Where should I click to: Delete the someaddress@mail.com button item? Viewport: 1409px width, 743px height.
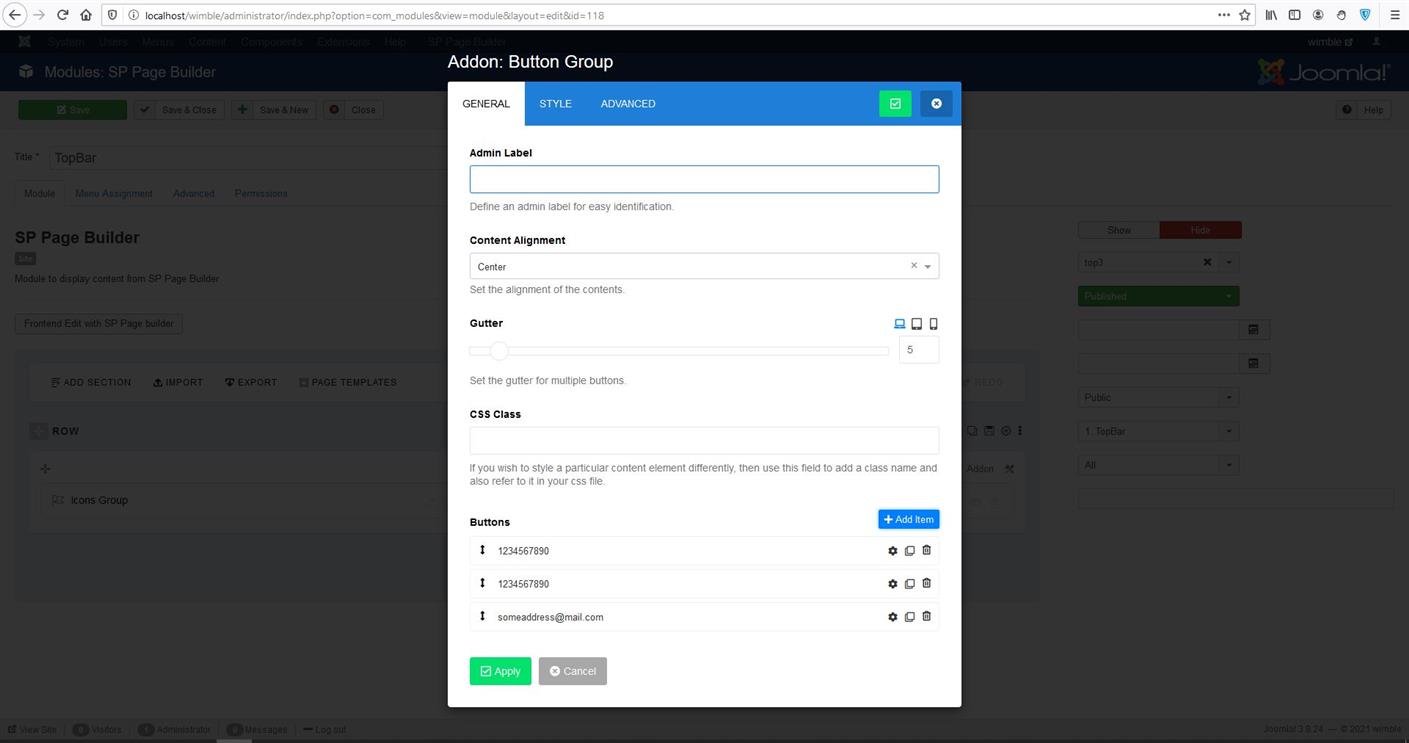coord(926,617)
